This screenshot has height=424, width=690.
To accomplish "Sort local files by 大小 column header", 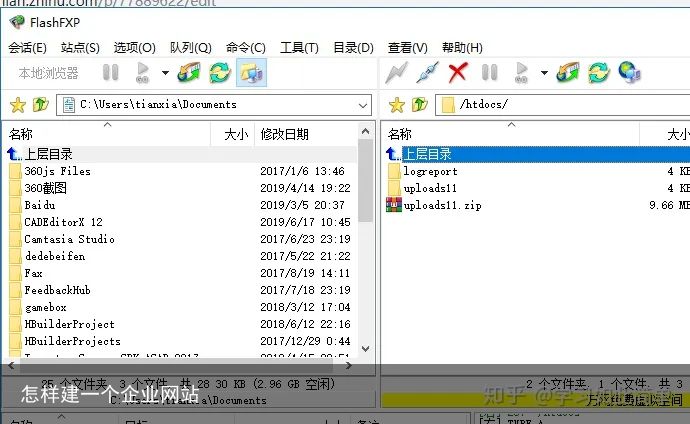I will (233, 134).
